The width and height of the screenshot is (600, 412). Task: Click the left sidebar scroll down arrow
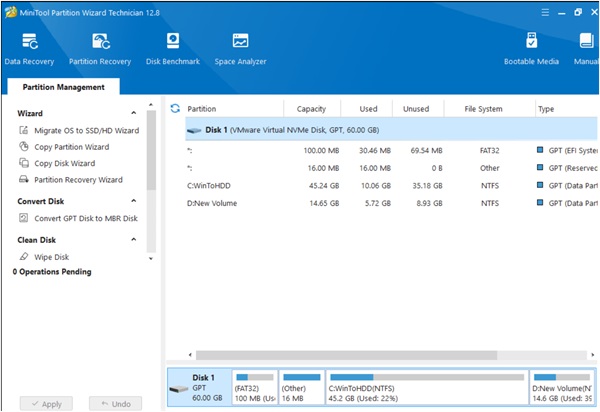pyautogui.click(x=151, y=259)
